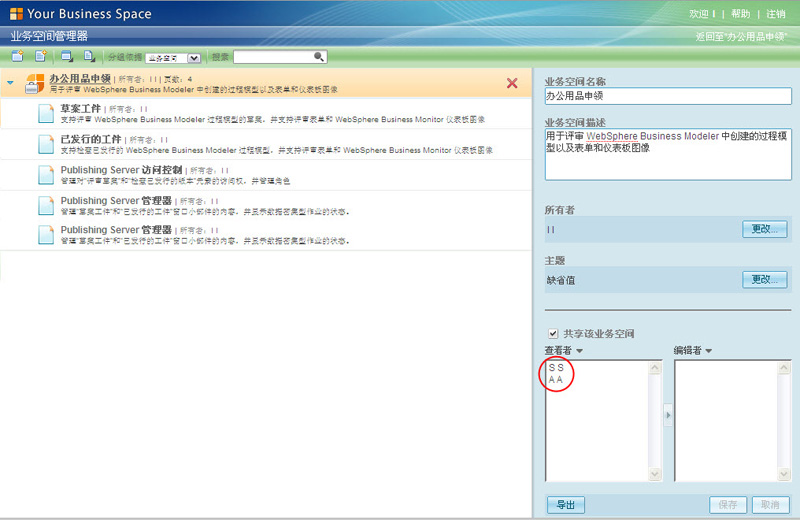800x520 pixels.
Task: Open the 查看者 dropdown arrow
Action: coord(579,351)
